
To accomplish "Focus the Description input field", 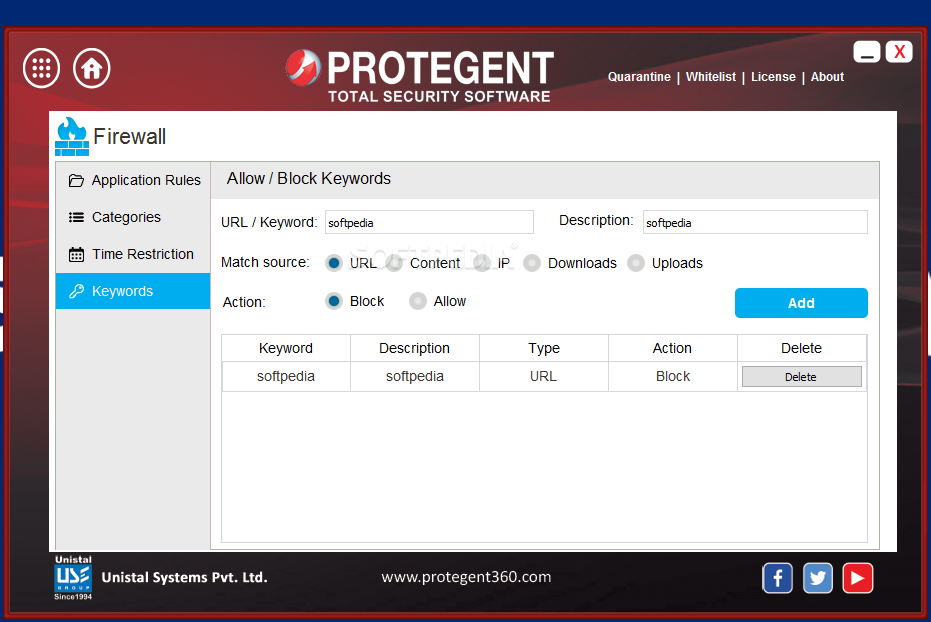I will click(x=755, y=223).
